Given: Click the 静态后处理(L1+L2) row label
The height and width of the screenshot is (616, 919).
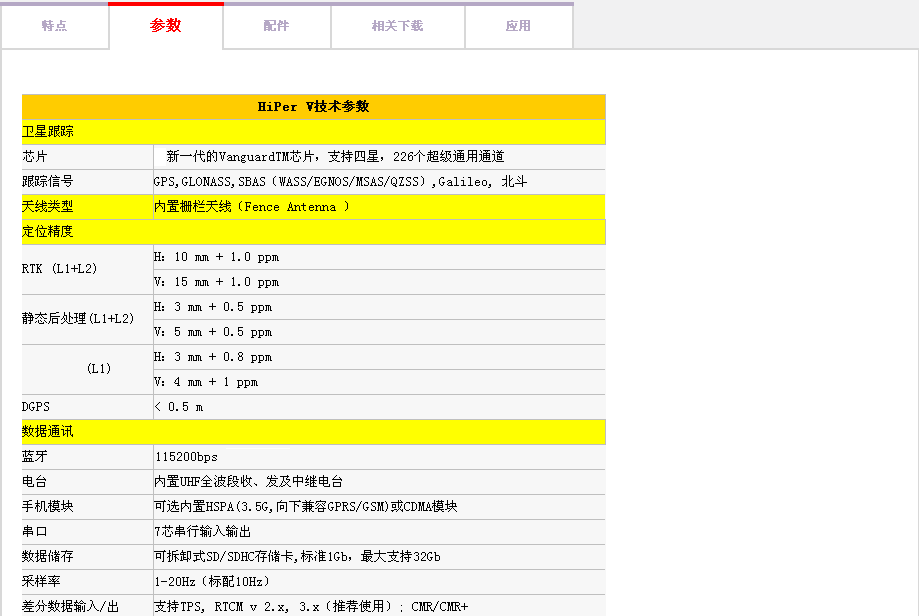Looking at the screenshot, I should click(78, 319).
